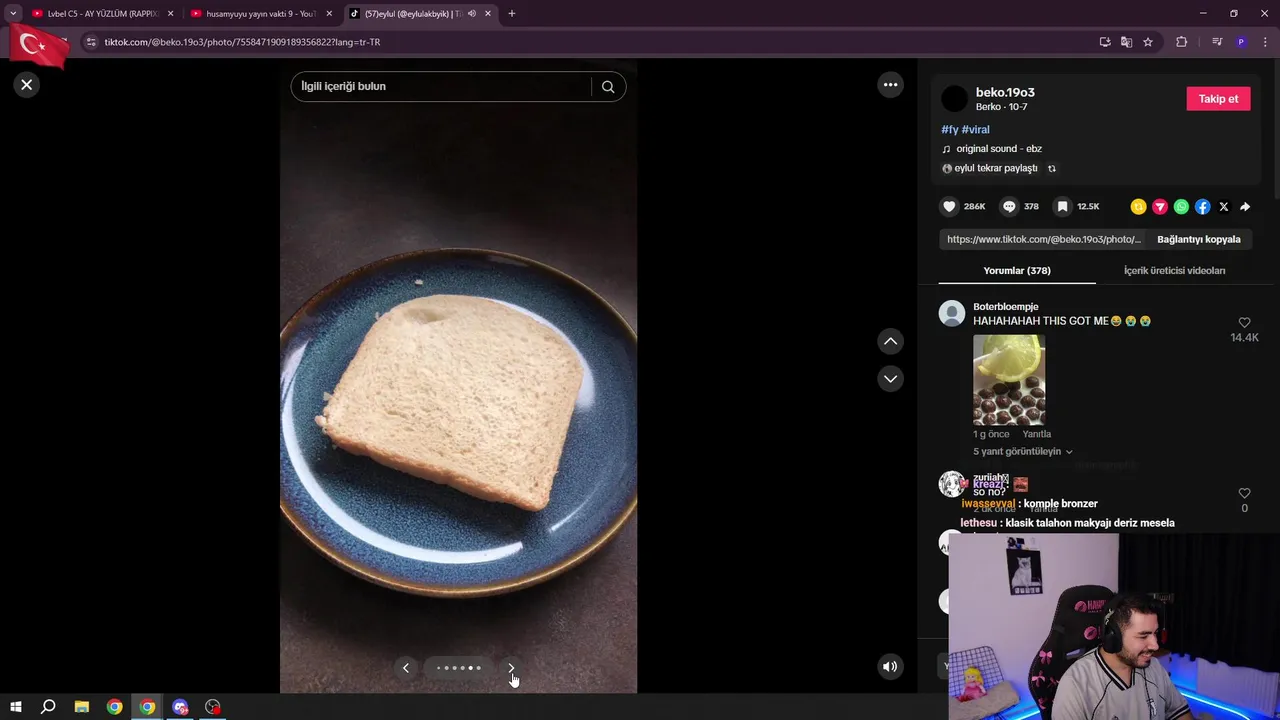Image resolution: width=1280 pixels, height=720 pixels.
Task: Open the Chrome profile 'P' avatar
Action: point(1241,42)
